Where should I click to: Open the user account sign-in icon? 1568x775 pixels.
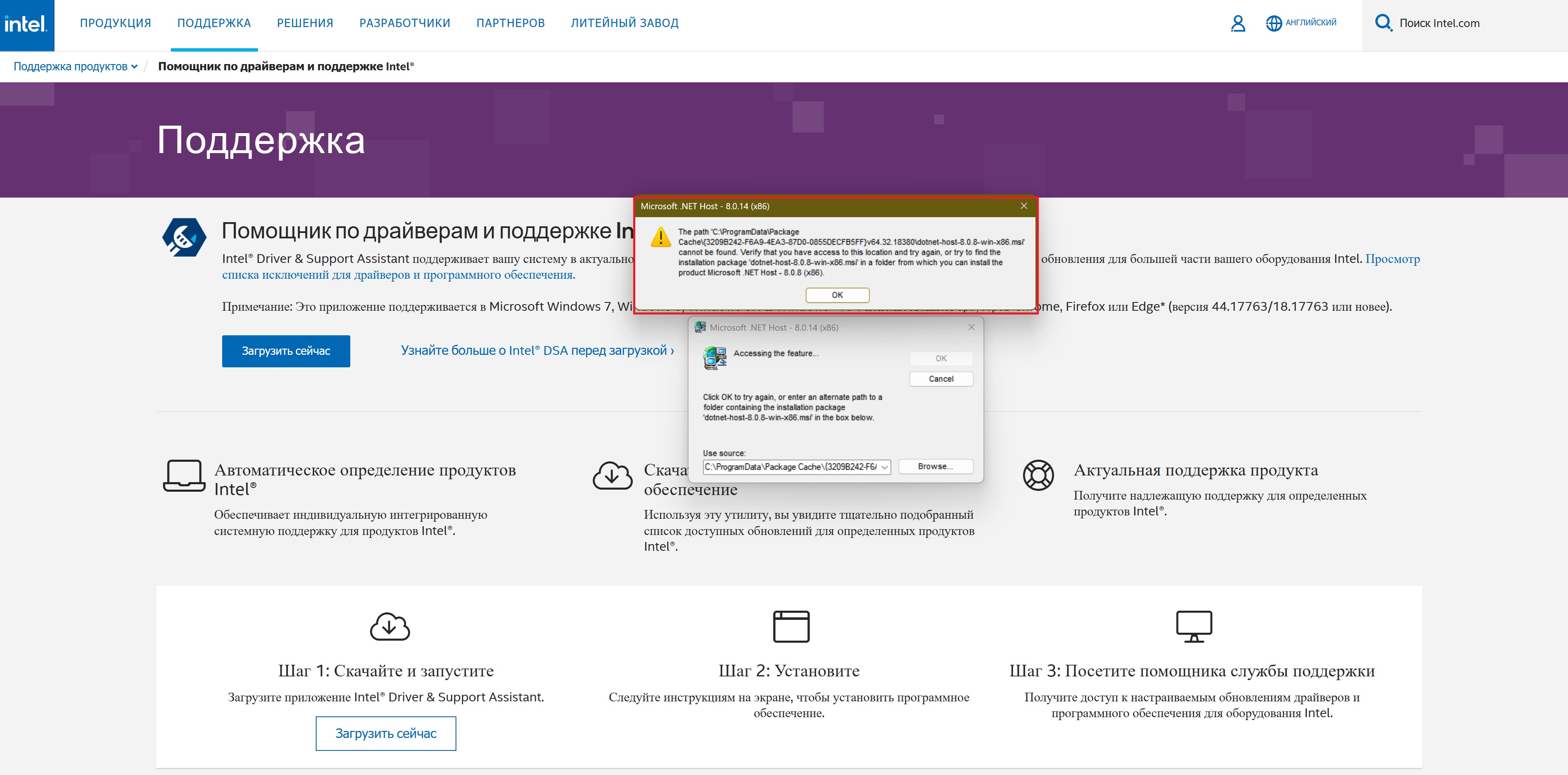pyautogui.click(x=1238, y=23)
